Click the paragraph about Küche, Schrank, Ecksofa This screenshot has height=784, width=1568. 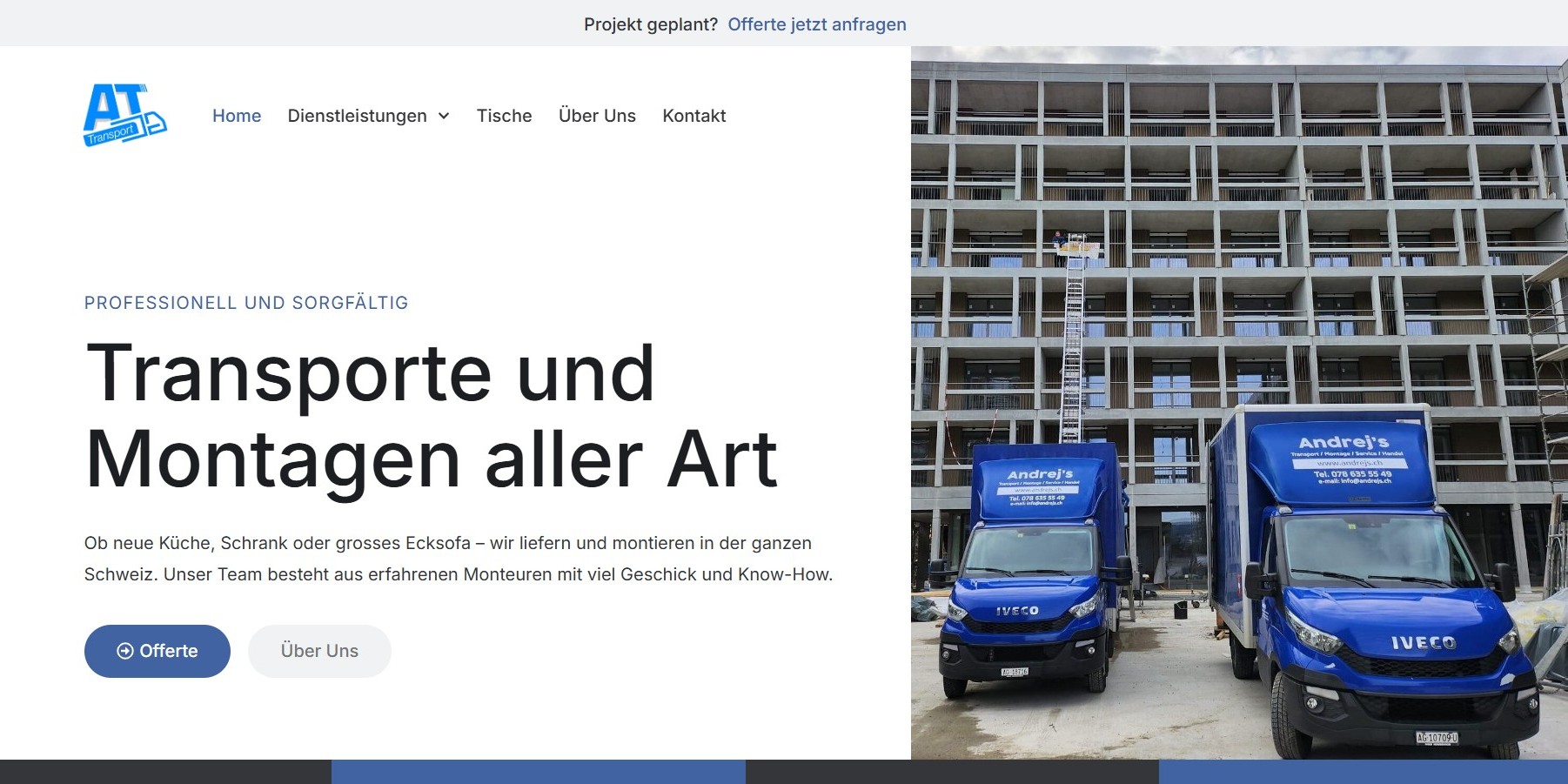tap(458, 559)
